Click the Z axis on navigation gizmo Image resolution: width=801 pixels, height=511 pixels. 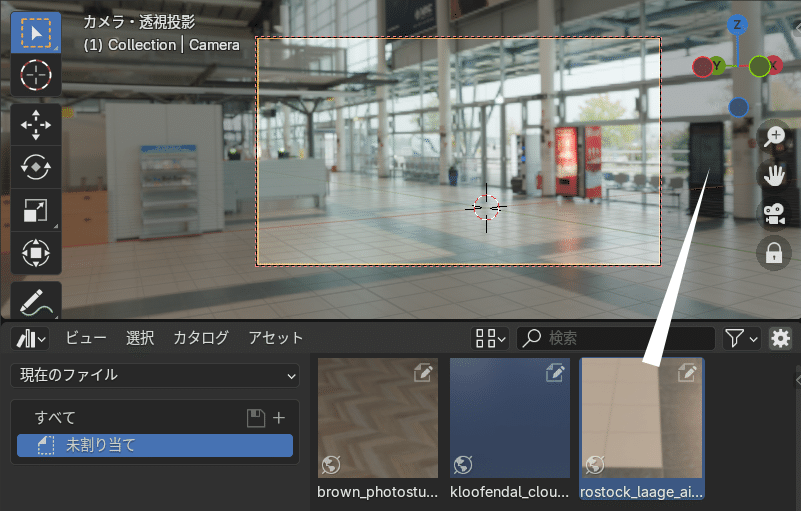coord(737,25)
